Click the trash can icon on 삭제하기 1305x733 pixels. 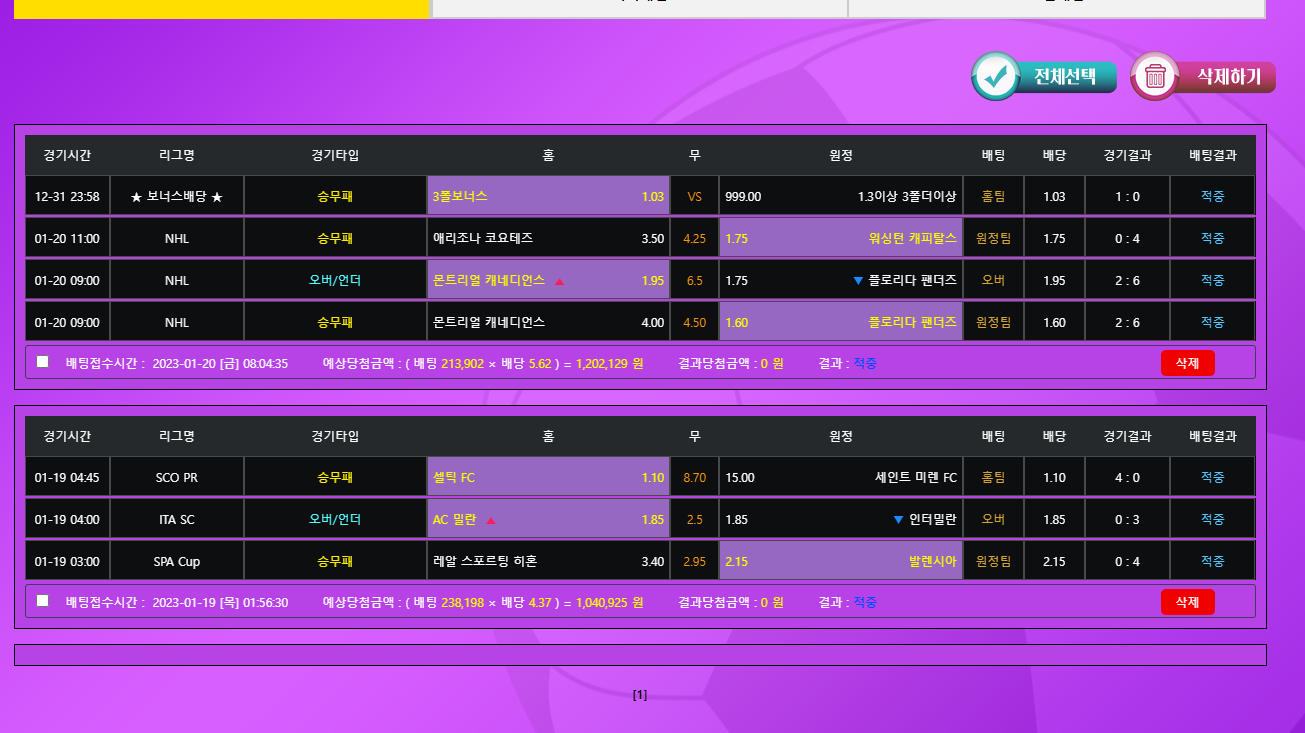coord(1155,77)
